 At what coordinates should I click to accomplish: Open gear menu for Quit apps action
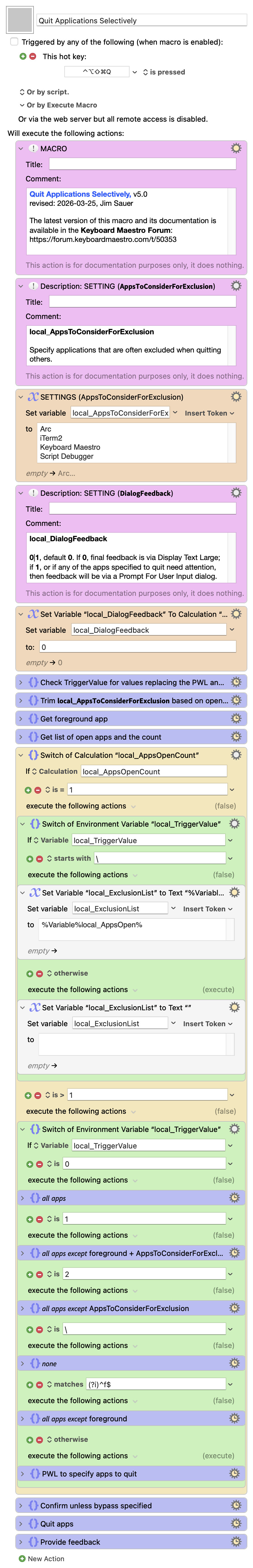click(235, 1524)
